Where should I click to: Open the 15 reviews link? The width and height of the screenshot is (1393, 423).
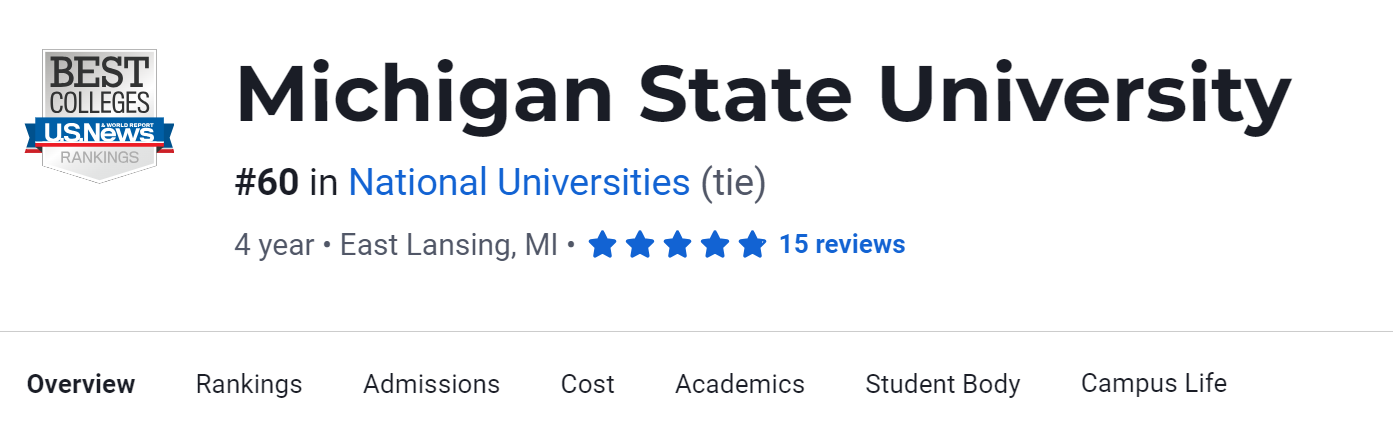[842, 245]
